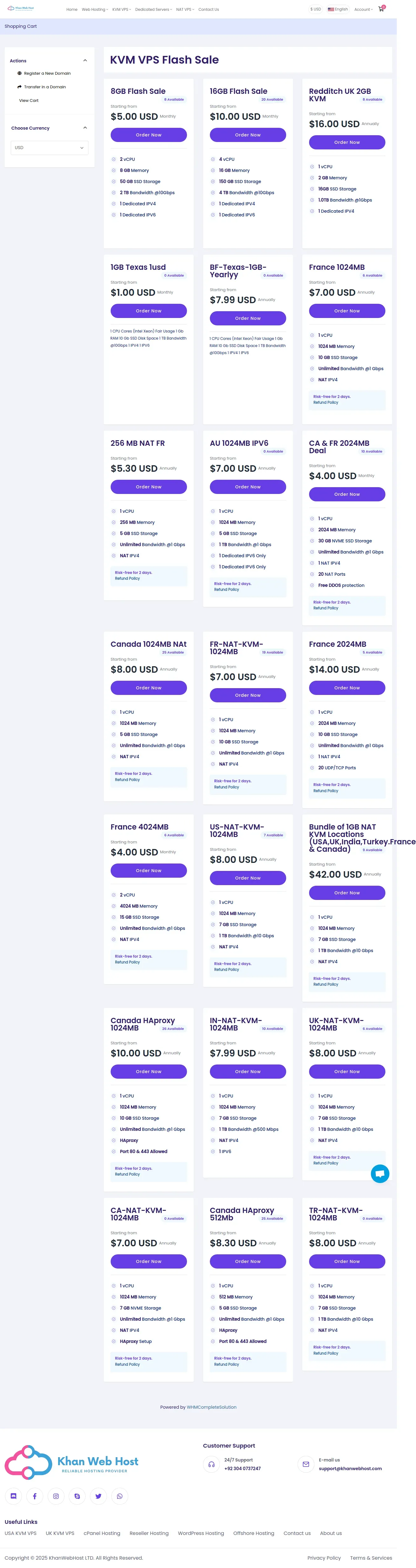Screen dimensions: 416x1568
Task: Open the Twitter footer icon
Action: [x=99, y=1495]
